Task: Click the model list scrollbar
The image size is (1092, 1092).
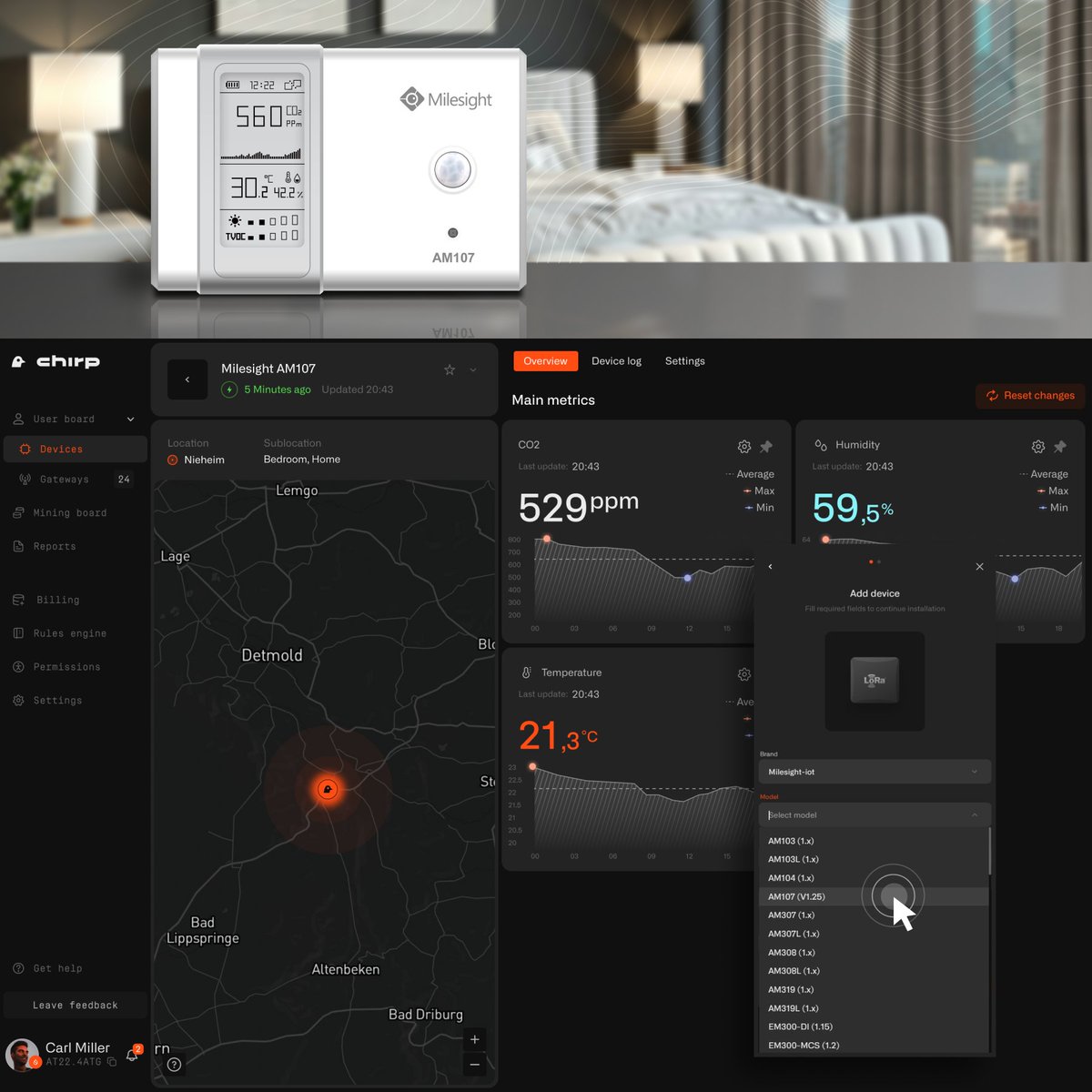Action: [x=989, y=852]
